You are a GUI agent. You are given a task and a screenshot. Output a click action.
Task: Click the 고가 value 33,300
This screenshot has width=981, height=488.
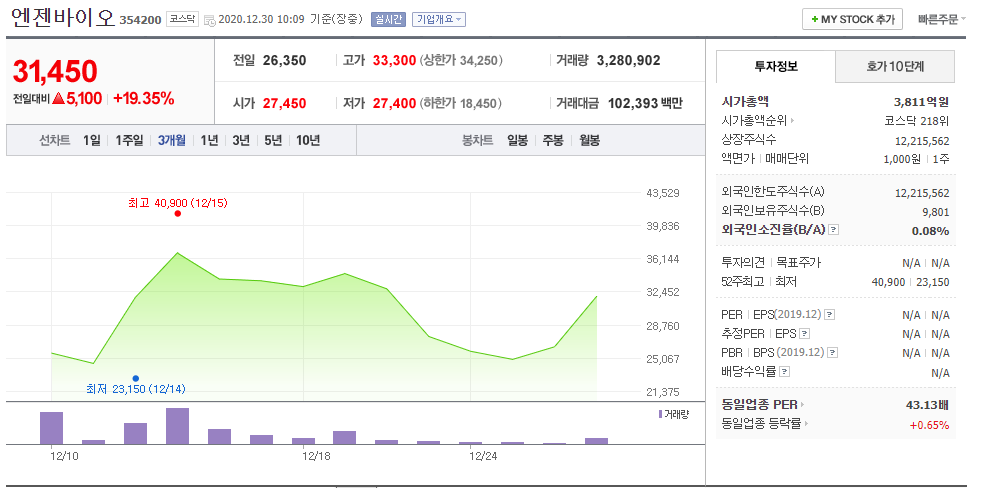tap(394, 60)
